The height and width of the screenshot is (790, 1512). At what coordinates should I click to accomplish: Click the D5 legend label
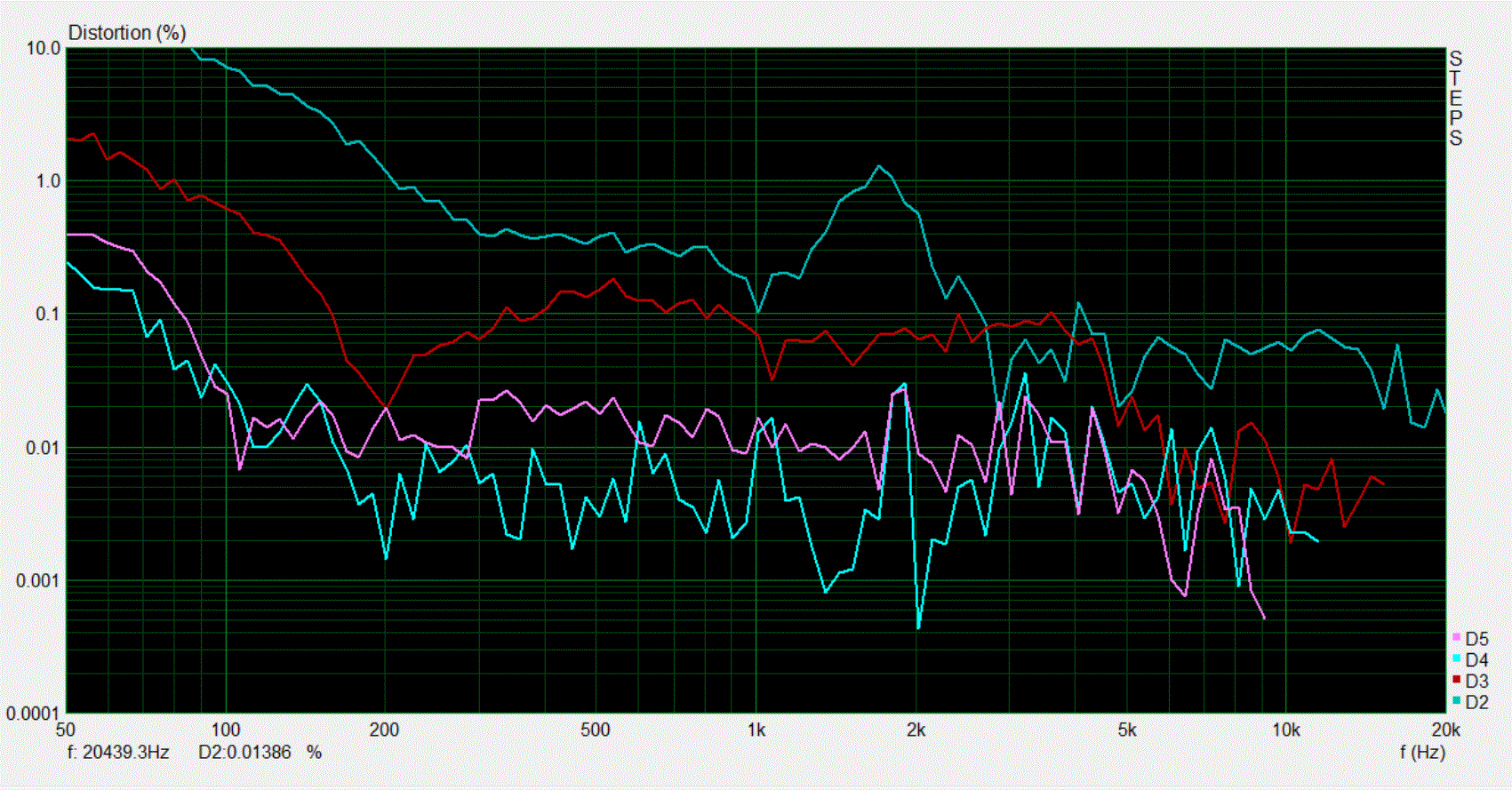pos(1476,639)
